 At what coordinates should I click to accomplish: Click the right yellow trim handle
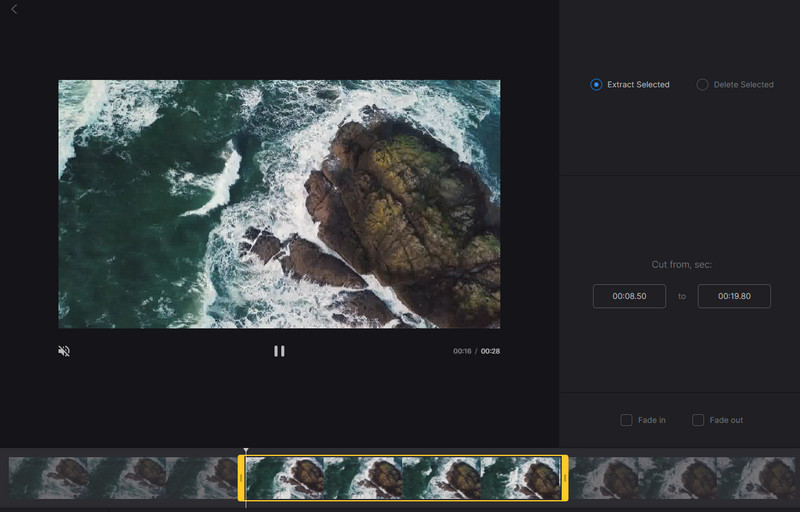click(565, 478)
